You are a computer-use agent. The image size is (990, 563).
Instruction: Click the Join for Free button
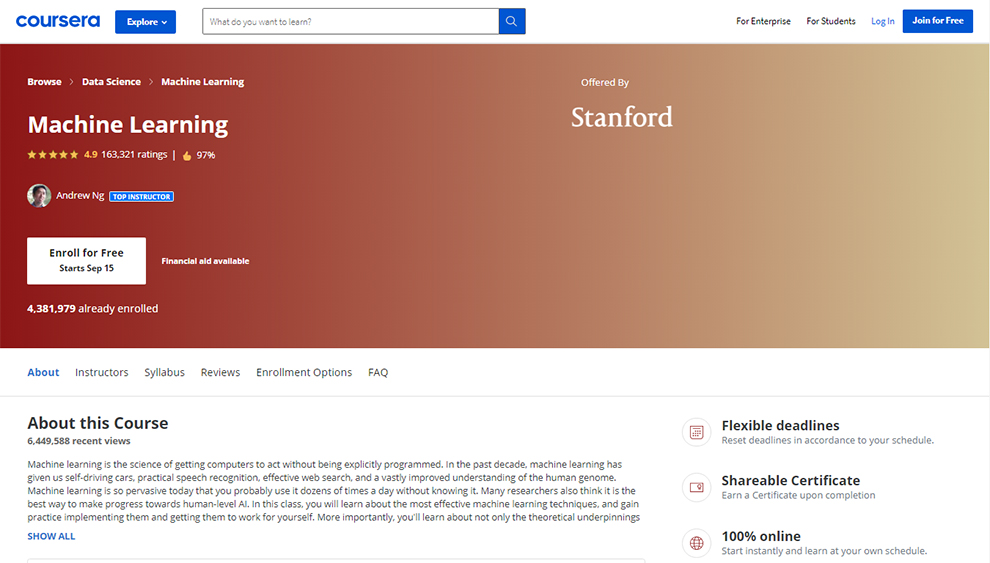tap(938, 21)
